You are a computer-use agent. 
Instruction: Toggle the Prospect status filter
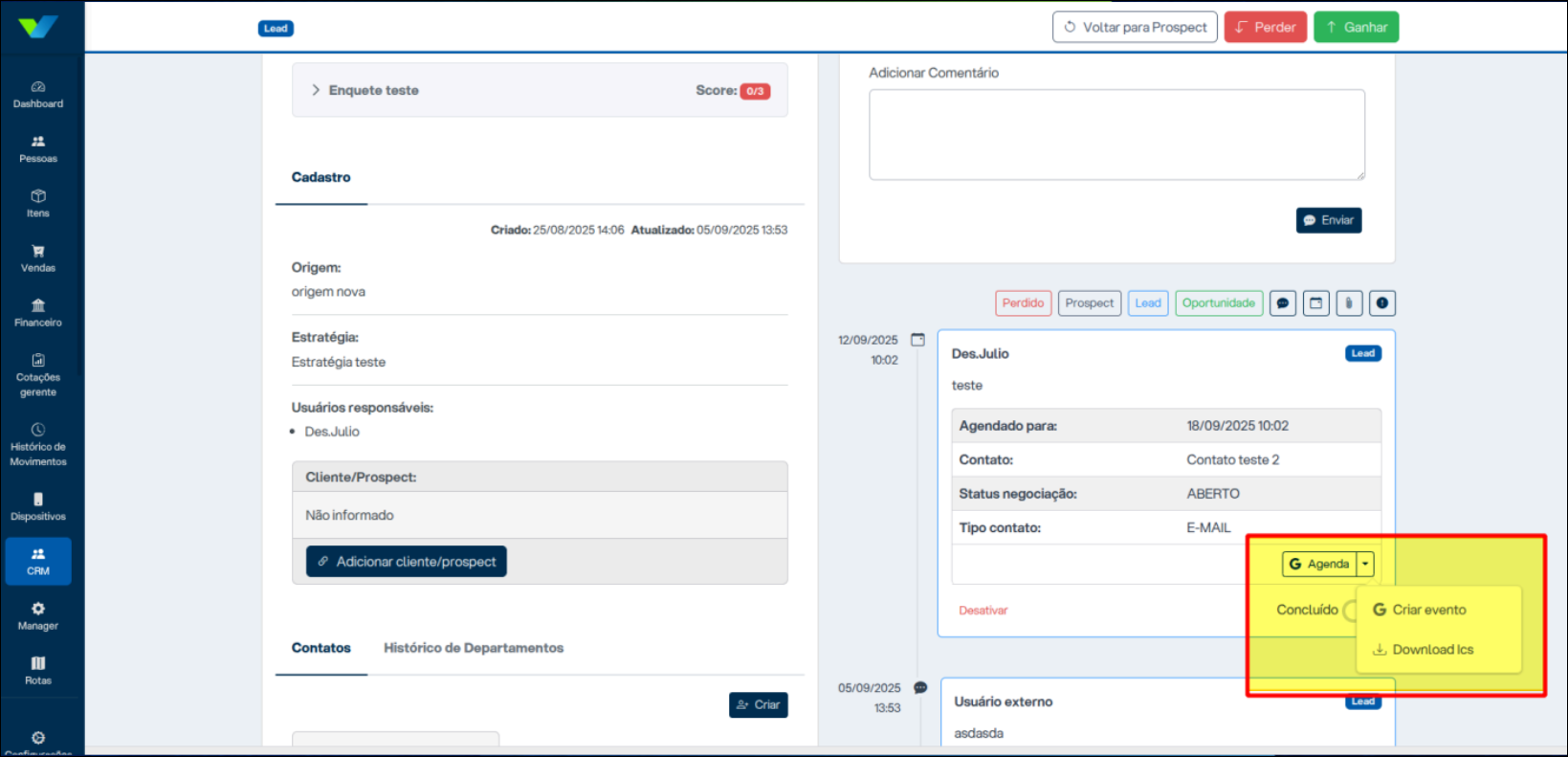1089,303
